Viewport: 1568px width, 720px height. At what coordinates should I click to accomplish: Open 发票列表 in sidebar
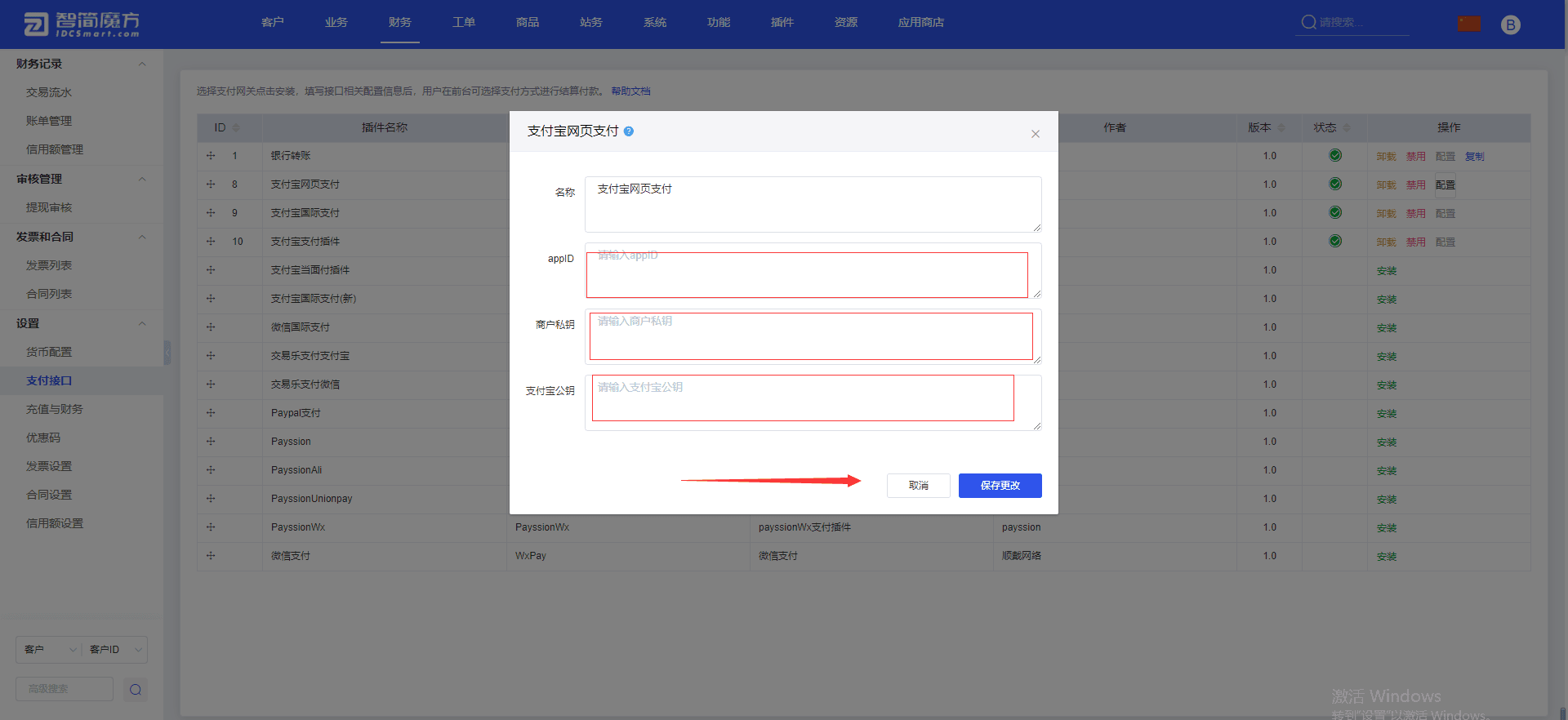tap(49, 265)
